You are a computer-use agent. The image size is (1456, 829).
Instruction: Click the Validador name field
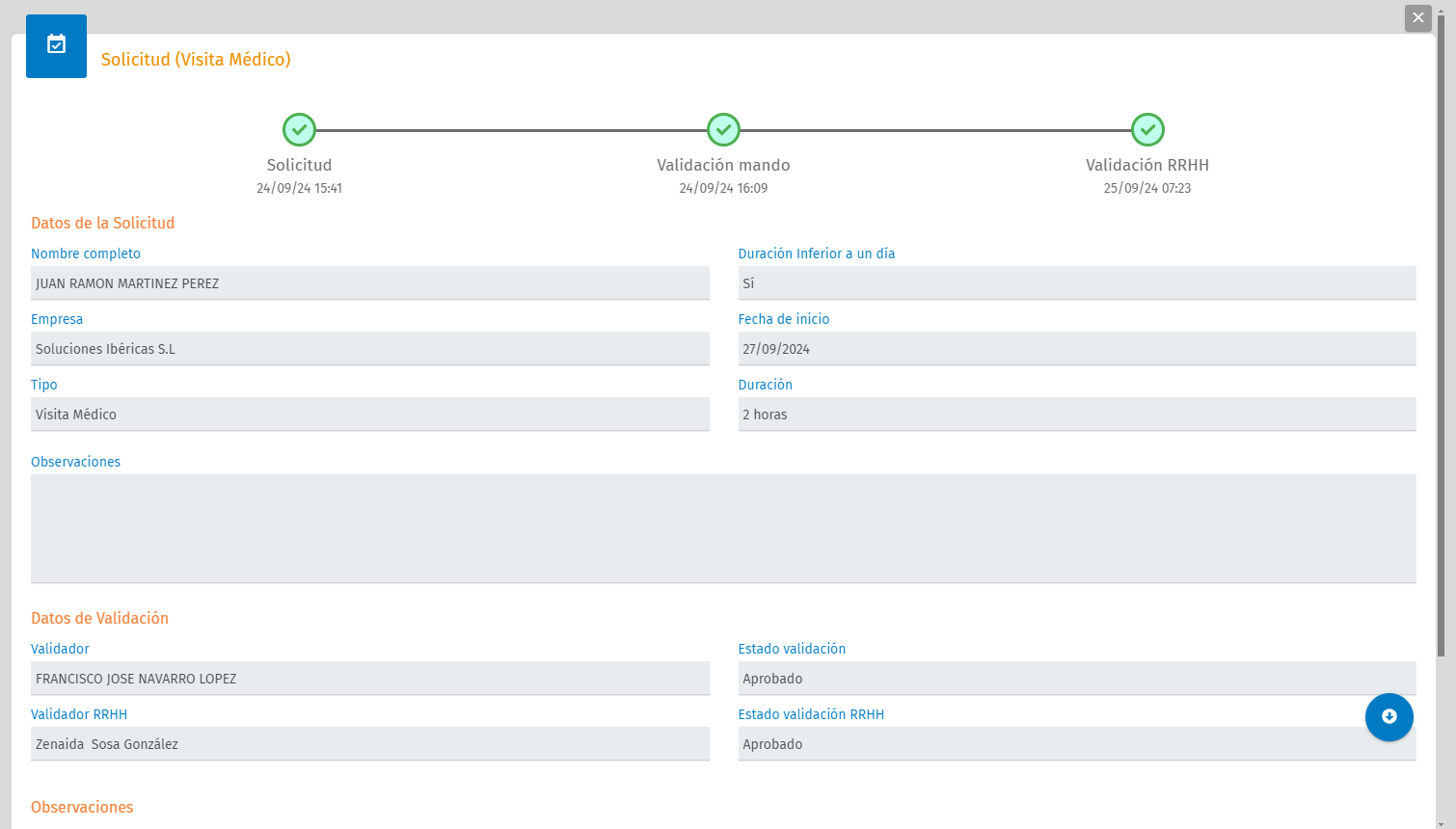369,679
